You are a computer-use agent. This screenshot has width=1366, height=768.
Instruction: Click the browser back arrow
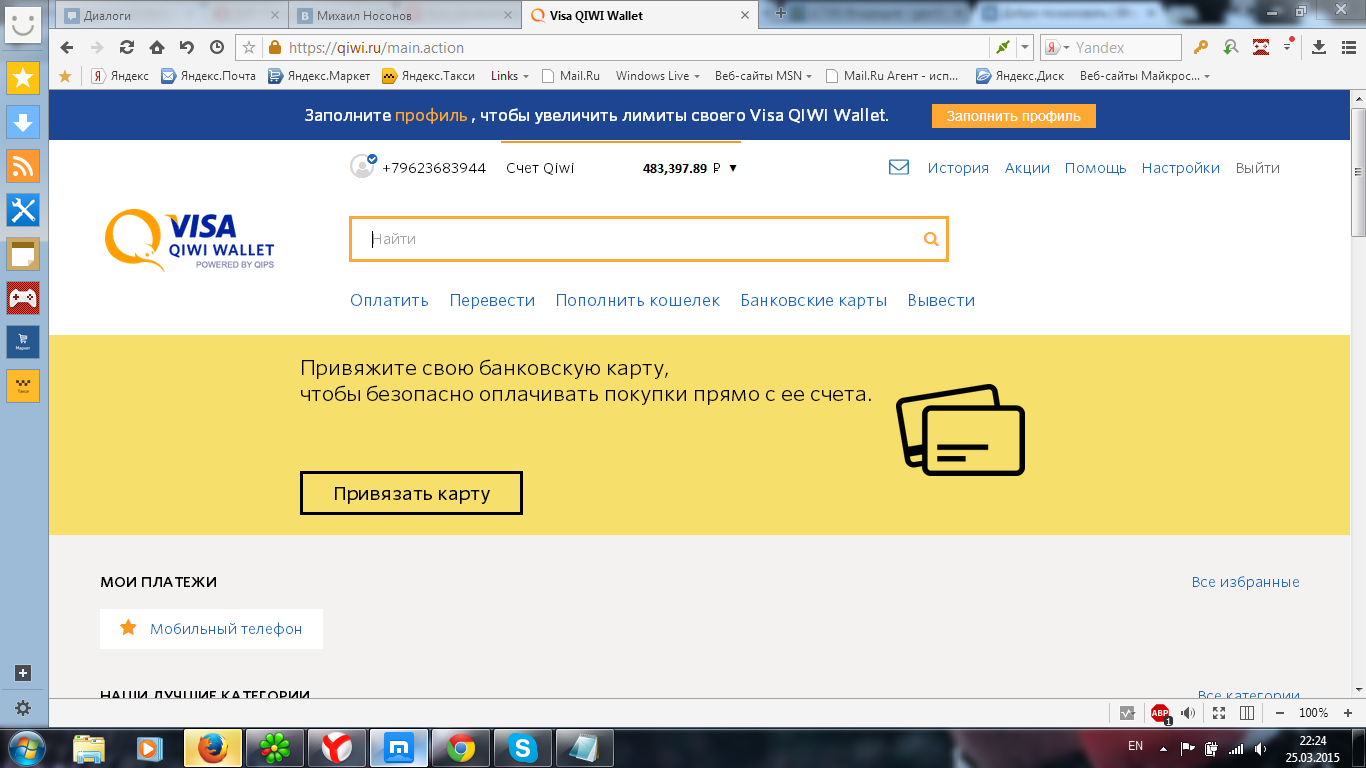(x=66, y=47)
